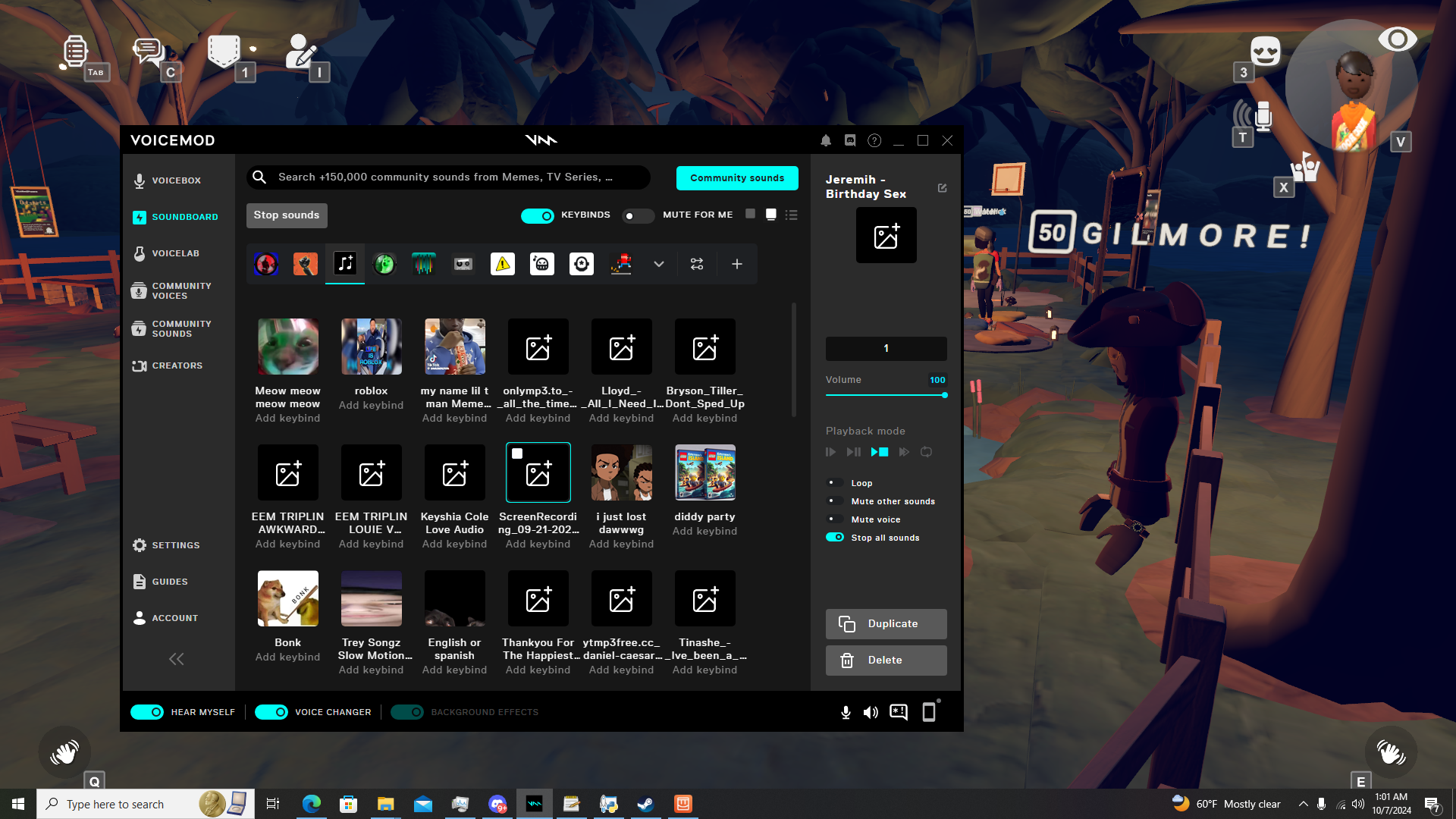Open the Voicelab sidebar menu
The height and width of the screenshot is (819, 1456).
tap(174, 253)
